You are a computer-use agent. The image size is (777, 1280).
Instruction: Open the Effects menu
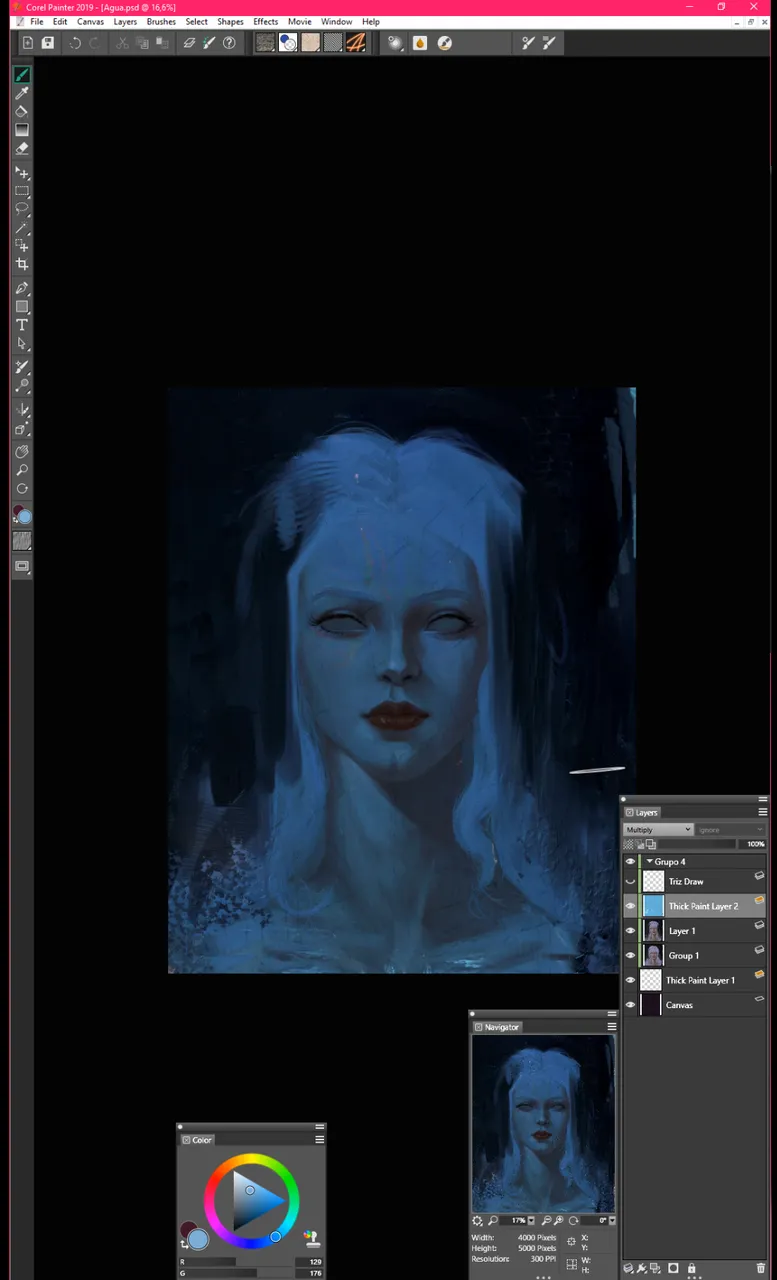coord(265,21)
